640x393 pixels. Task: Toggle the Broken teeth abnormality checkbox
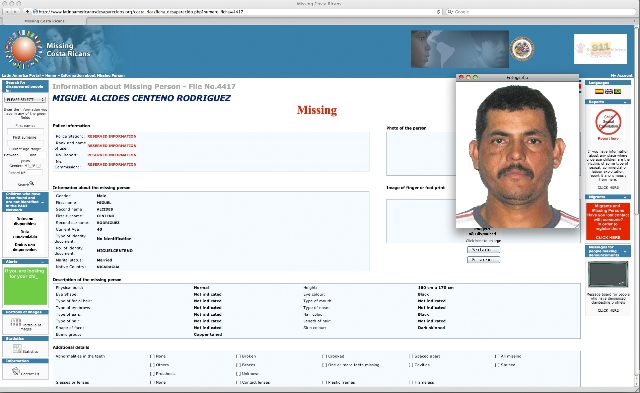(x=238, y=356)
